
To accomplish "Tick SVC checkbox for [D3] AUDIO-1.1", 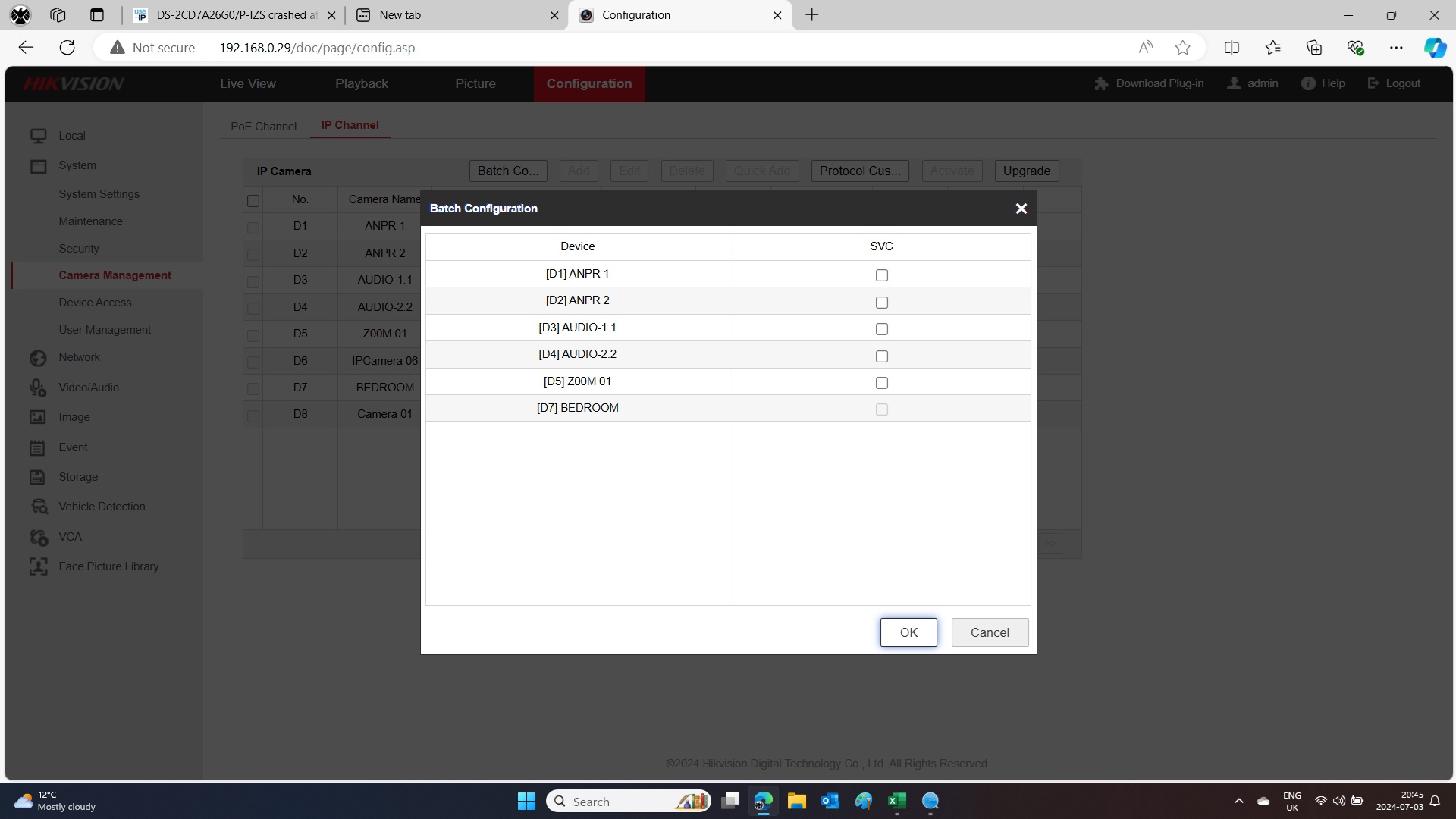I will point(881,329).
